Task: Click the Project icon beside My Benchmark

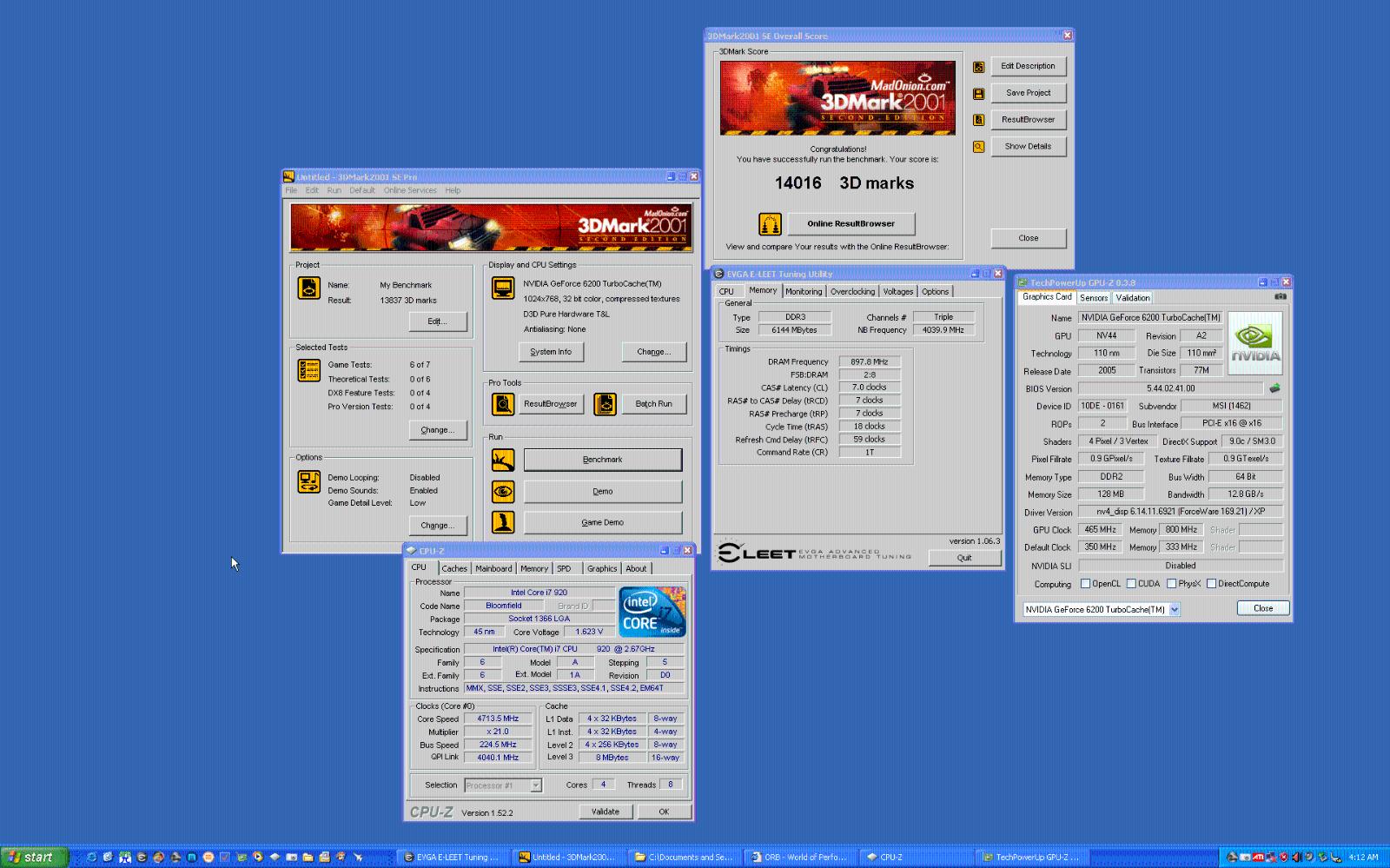Action: pos(308,288)
